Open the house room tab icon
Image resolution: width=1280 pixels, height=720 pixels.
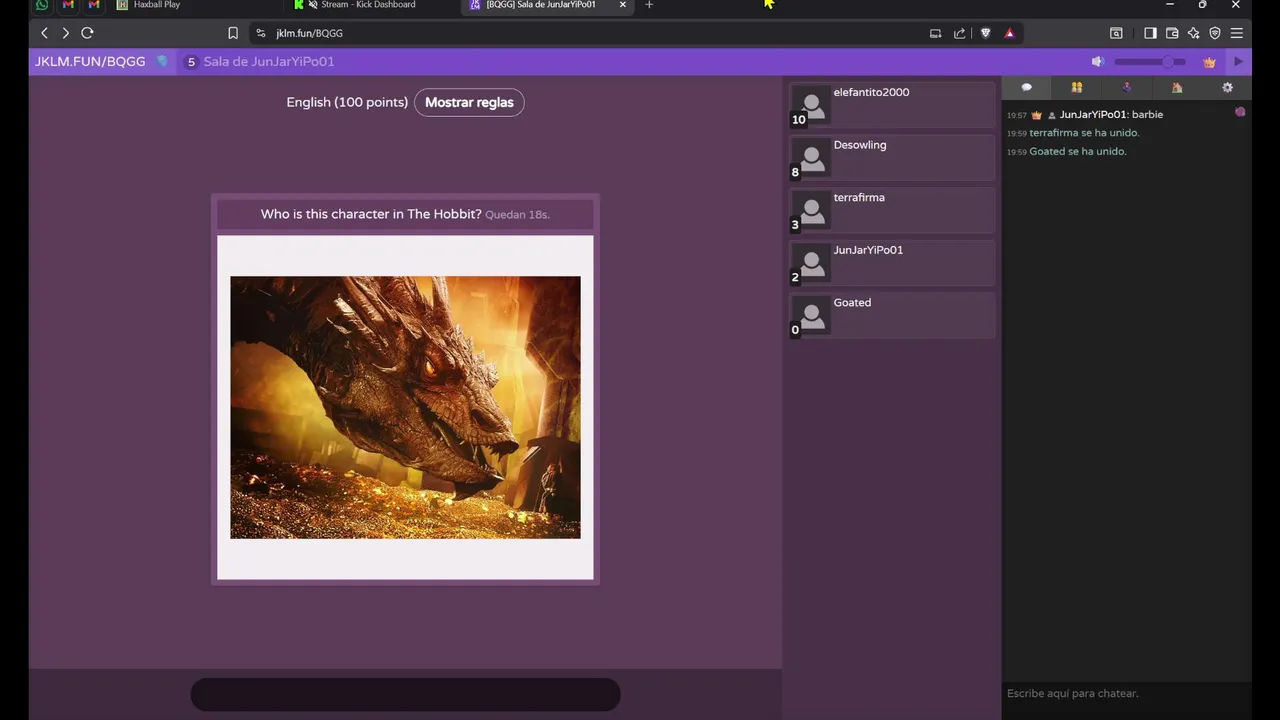1177,88
